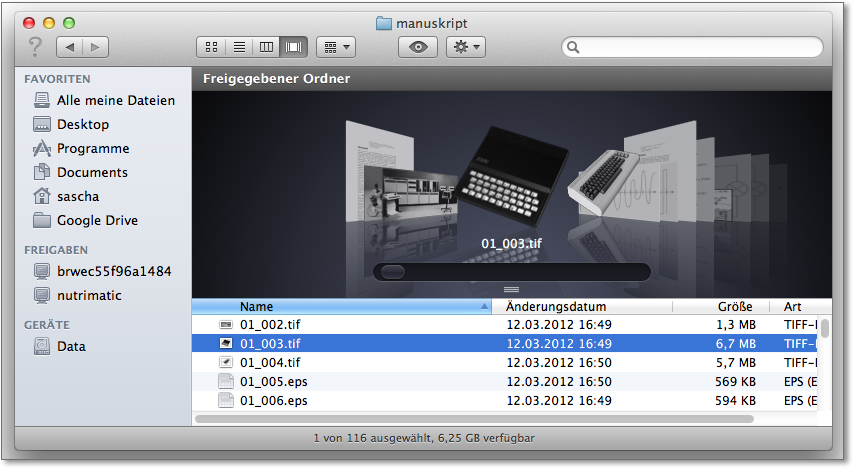Image resolution: width=853 pixels, height=468 pixels.
Task: Switch to icon view mode
Action: tap(212, 46)
